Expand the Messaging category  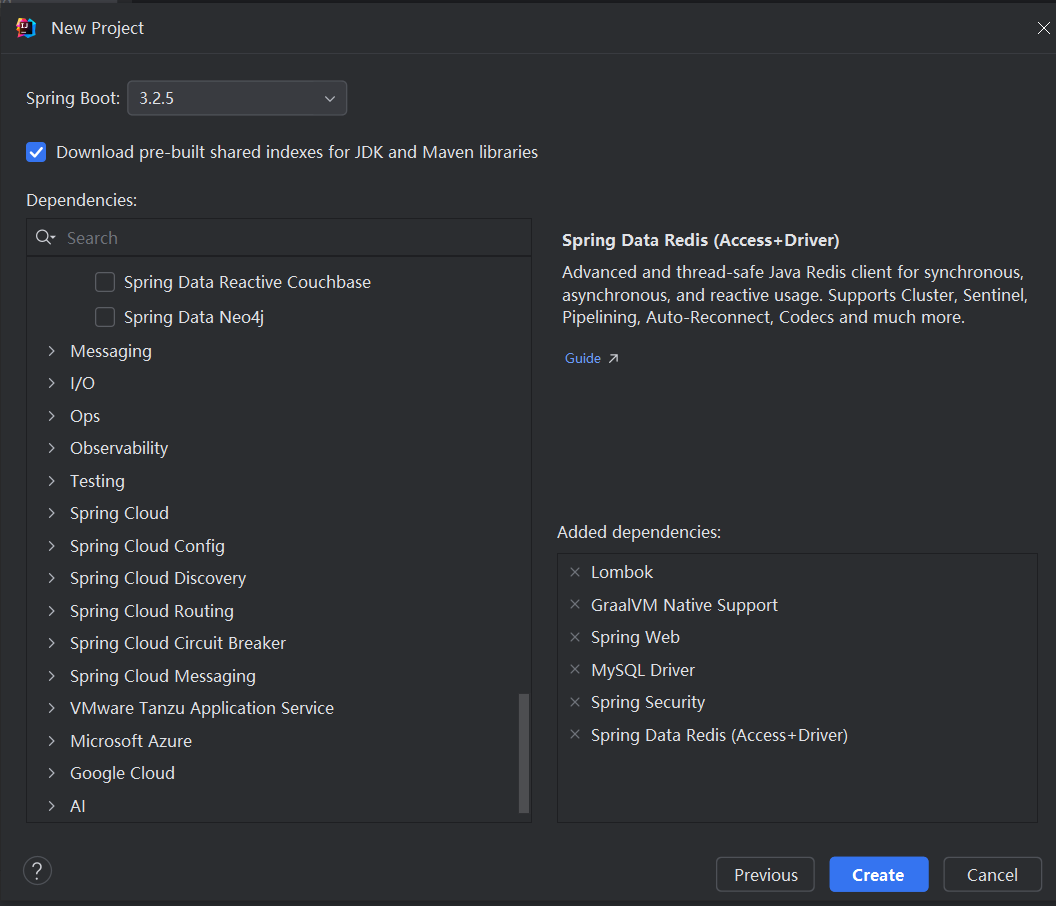[52, 351]
